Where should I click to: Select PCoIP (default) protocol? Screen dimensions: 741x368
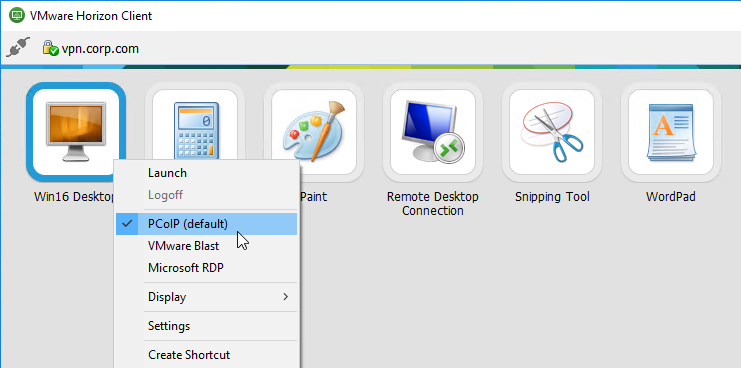pyautogui.click(x=207, y=224)
